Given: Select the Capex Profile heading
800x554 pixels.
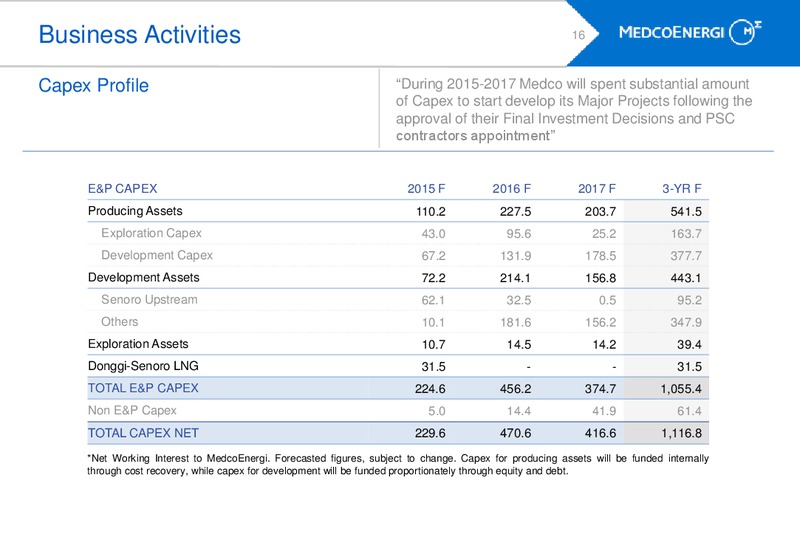Looking at the screenshot, I should tap(93, 86).
